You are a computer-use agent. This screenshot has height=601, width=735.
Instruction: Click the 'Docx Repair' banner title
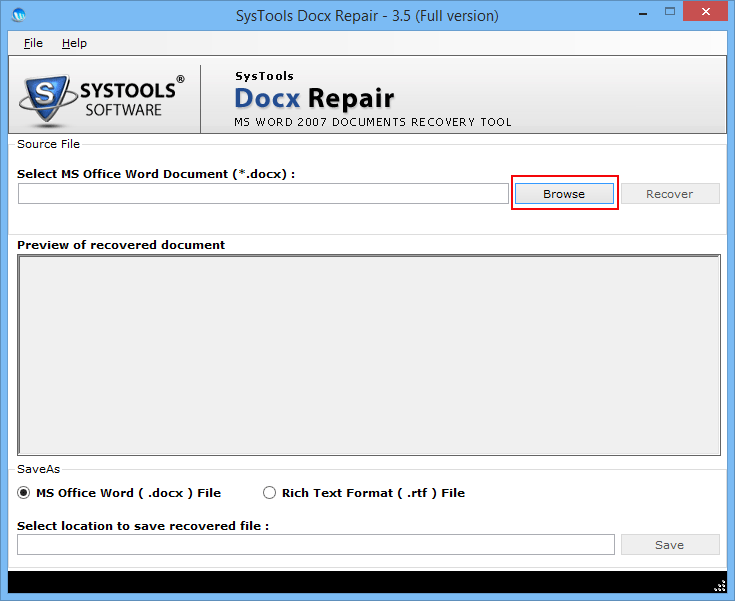315,98
